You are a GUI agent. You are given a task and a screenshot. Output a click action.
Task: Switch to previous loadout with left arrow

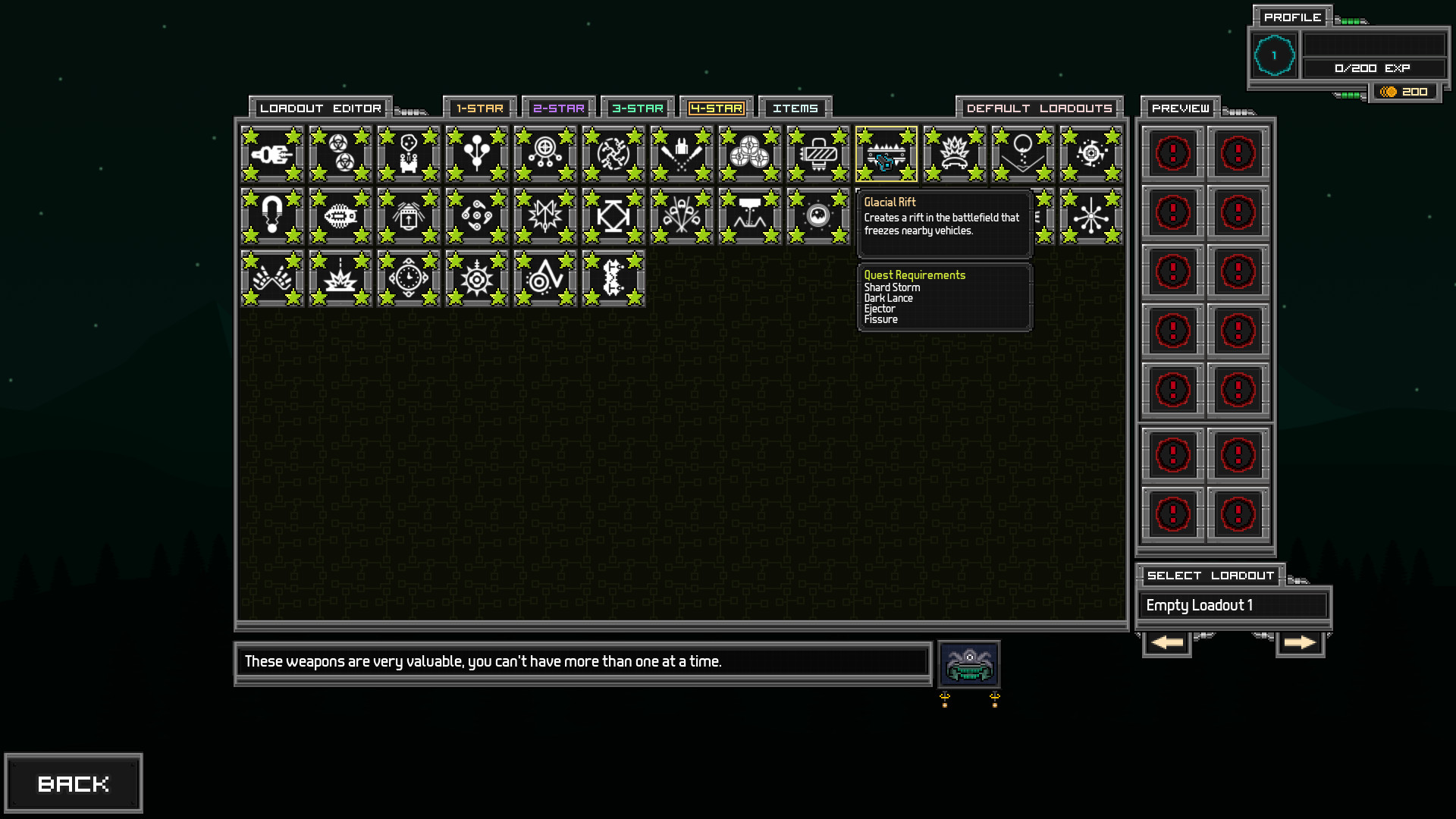coord(1167,643)
